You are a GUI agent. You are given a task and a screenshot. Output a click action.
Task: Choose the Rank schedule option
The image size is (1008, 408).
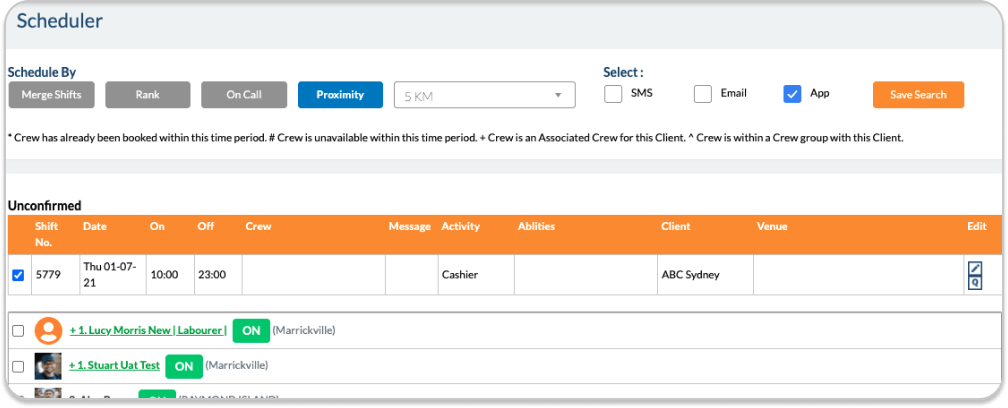tap(147, 95)
